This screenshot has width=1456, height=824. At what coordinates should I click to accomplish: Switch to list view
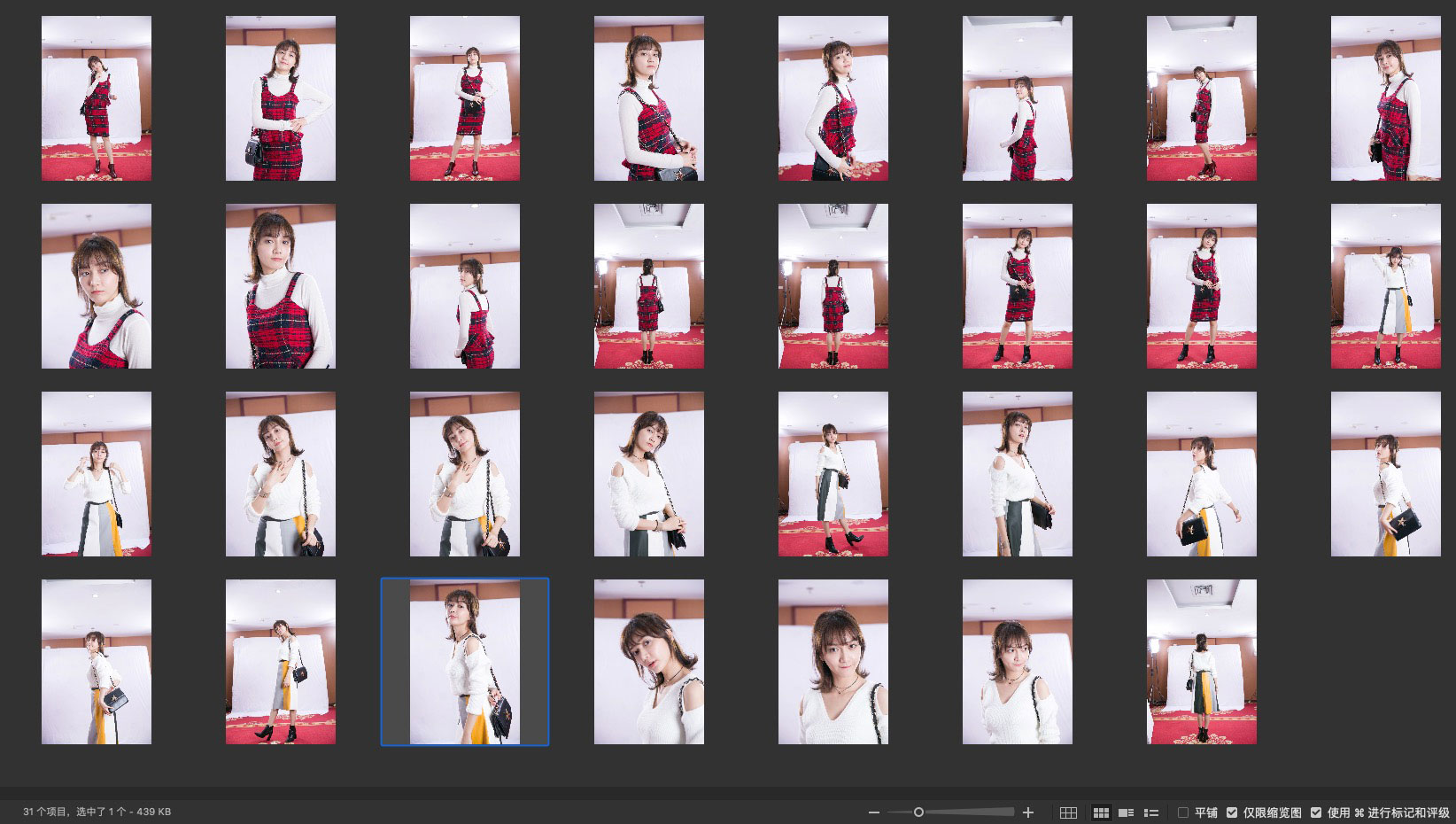pos(1151,812)
